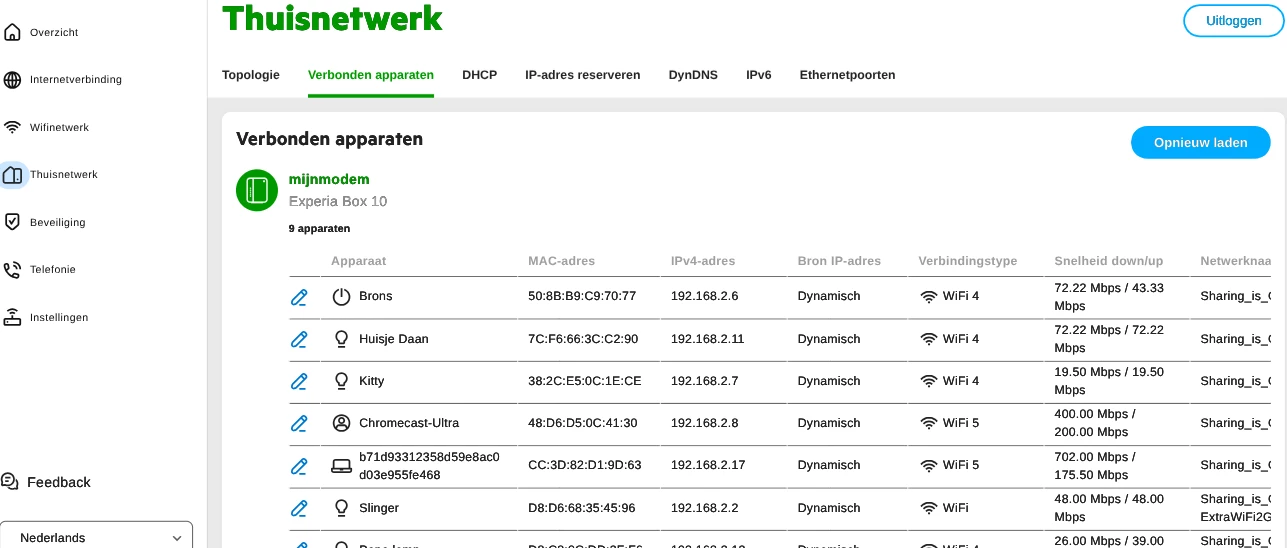Edit the Huisje Daan device entry

click(x=298, y=339)
